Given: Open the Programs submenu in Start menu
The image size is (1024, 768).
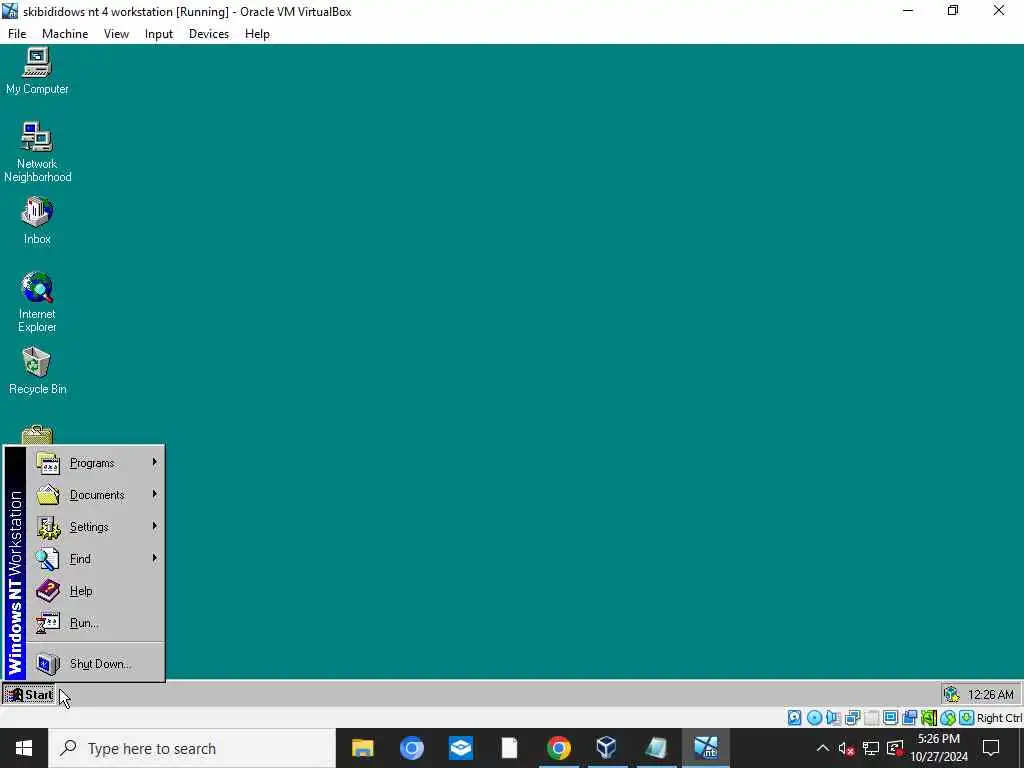Looking at the screenshot, I should coord(96,463).
